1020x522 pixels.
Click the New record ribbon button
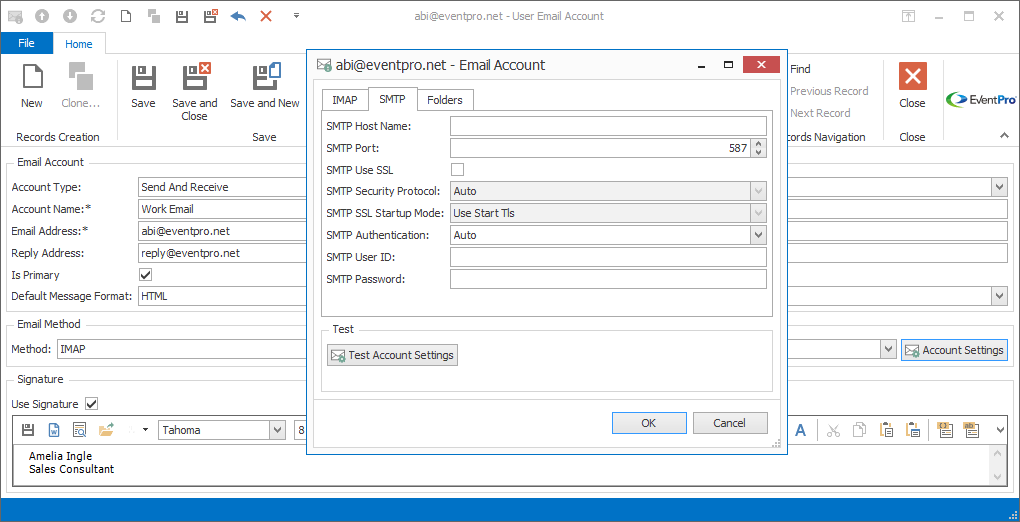click(x=31, y=85)
